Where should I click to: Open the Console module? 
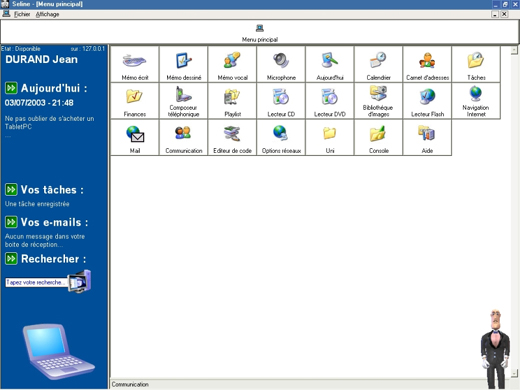coord(378,138)
